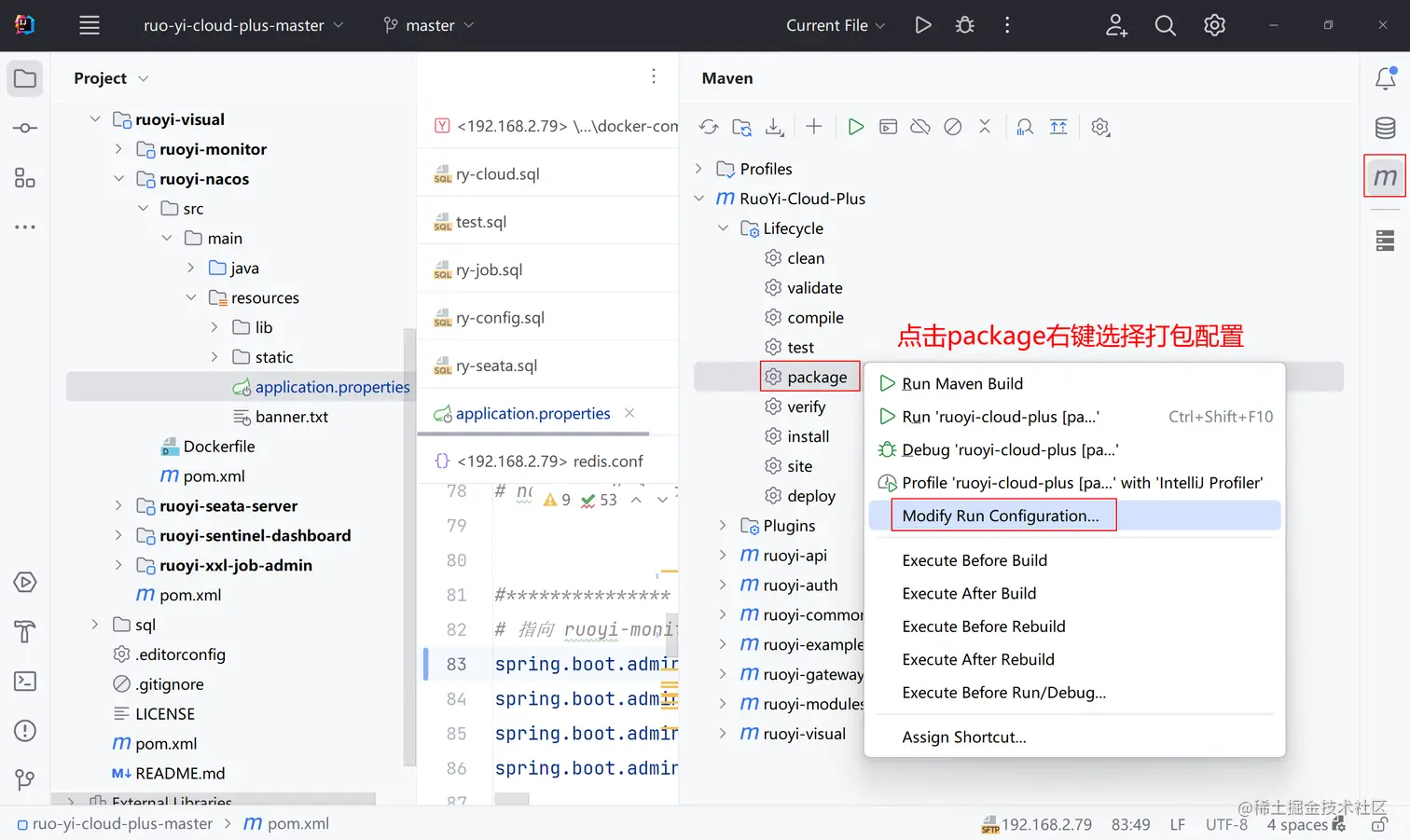The height and width of the screenshot is (840, 1410).
Task: Choose Profile with 'IntelliJ Profiler'
Action: point(1074,483)
